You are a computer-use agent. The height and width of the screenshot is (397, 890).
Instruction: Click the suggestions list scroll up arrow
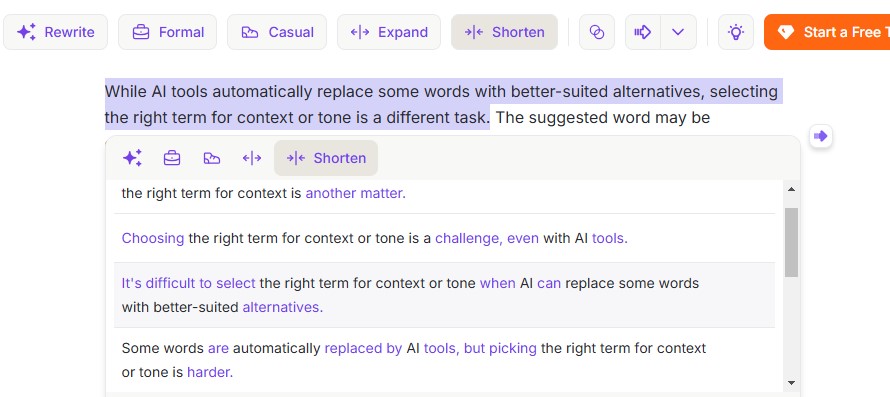791,189
